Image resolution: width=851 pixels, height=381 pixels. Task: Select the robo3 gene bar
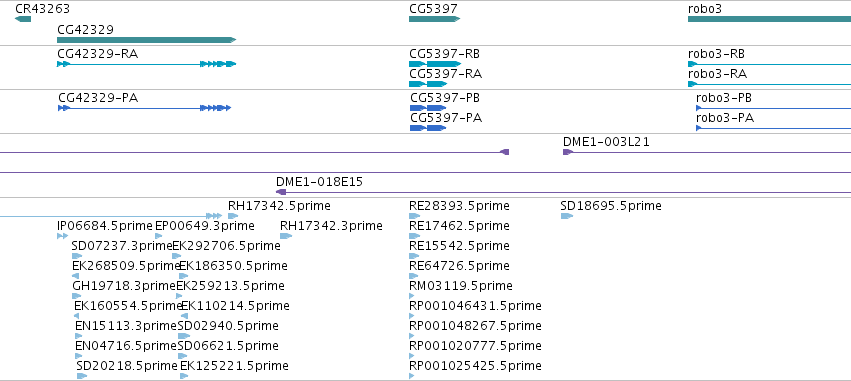tap(769, 19)
